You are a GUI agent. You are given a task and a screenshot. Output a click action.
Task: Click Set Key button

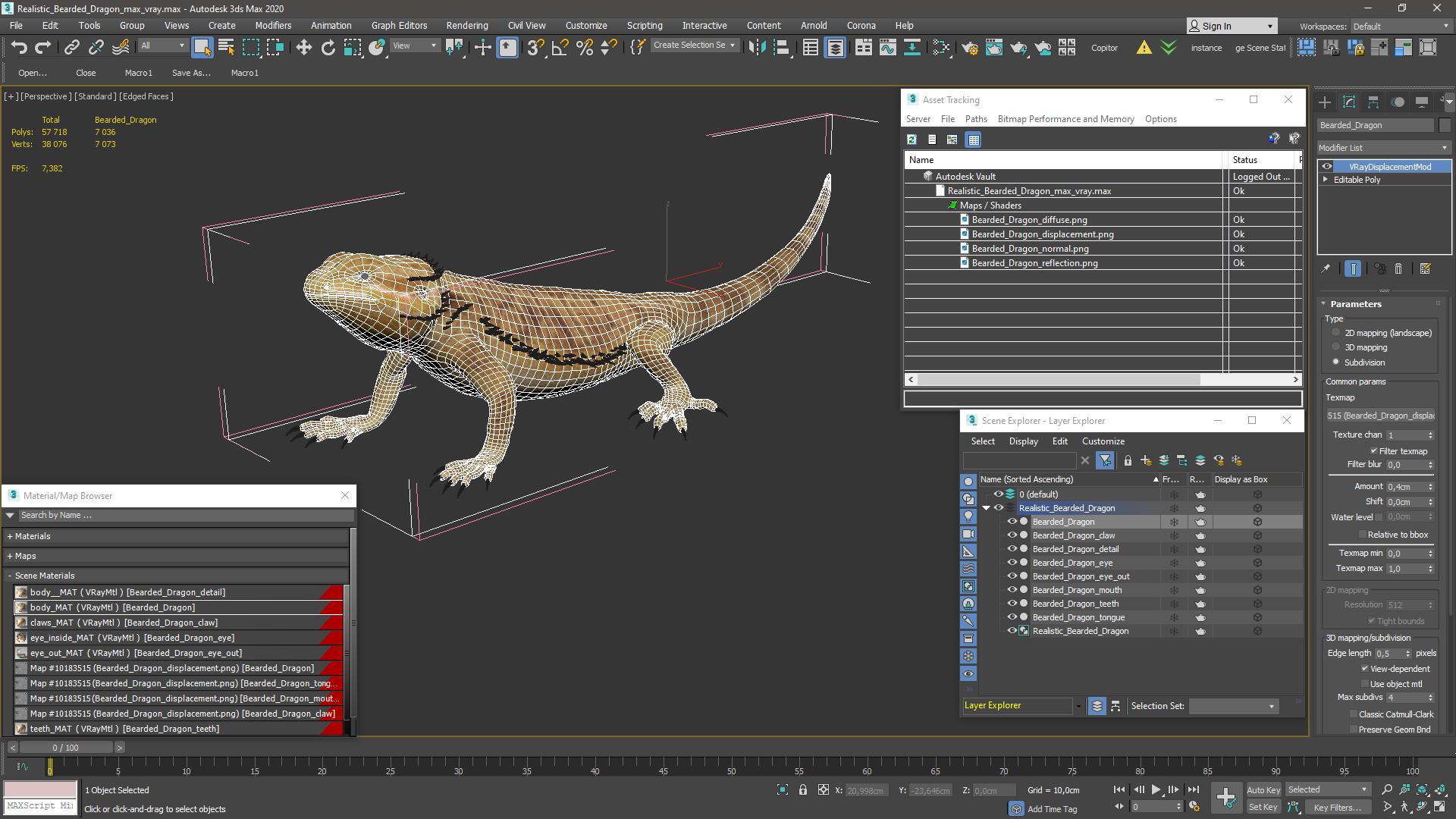coord(1263,807)
